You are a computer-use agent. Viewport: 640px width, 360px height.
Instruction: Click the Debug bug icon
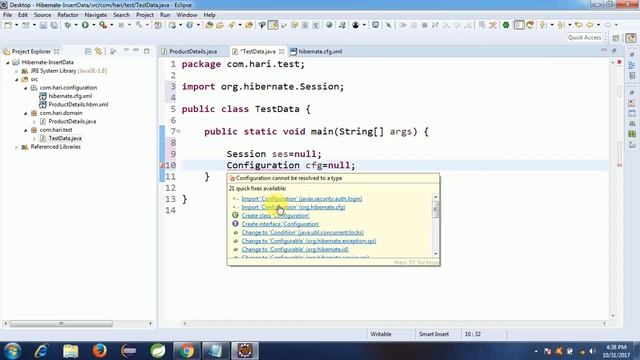(x=68, y=25)
